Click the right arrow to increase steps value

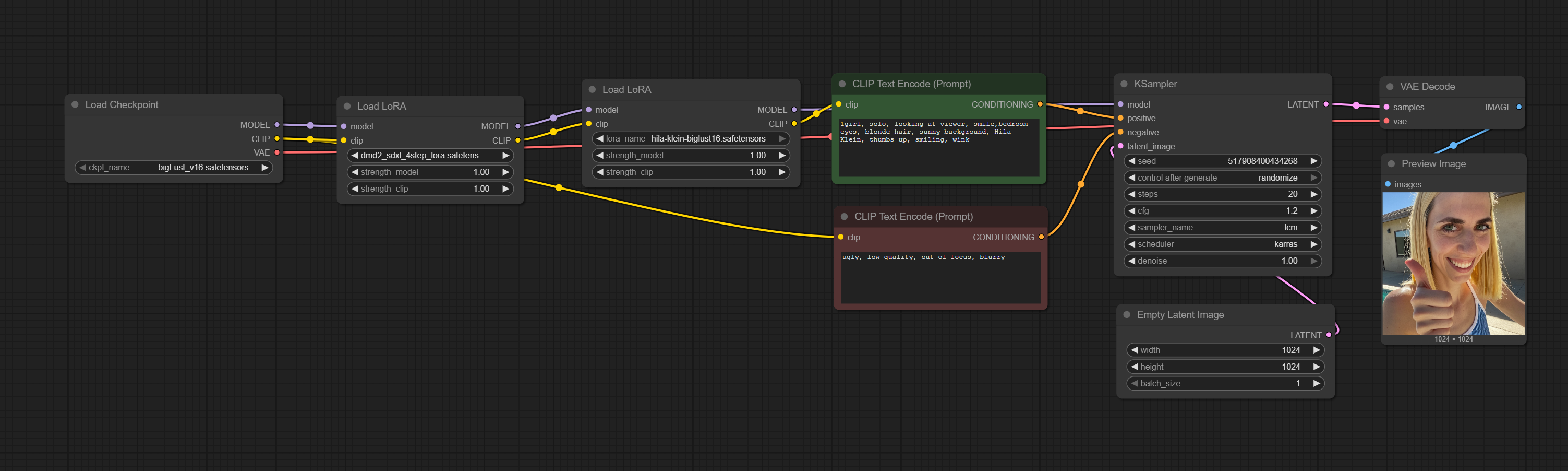point(1313,194)
